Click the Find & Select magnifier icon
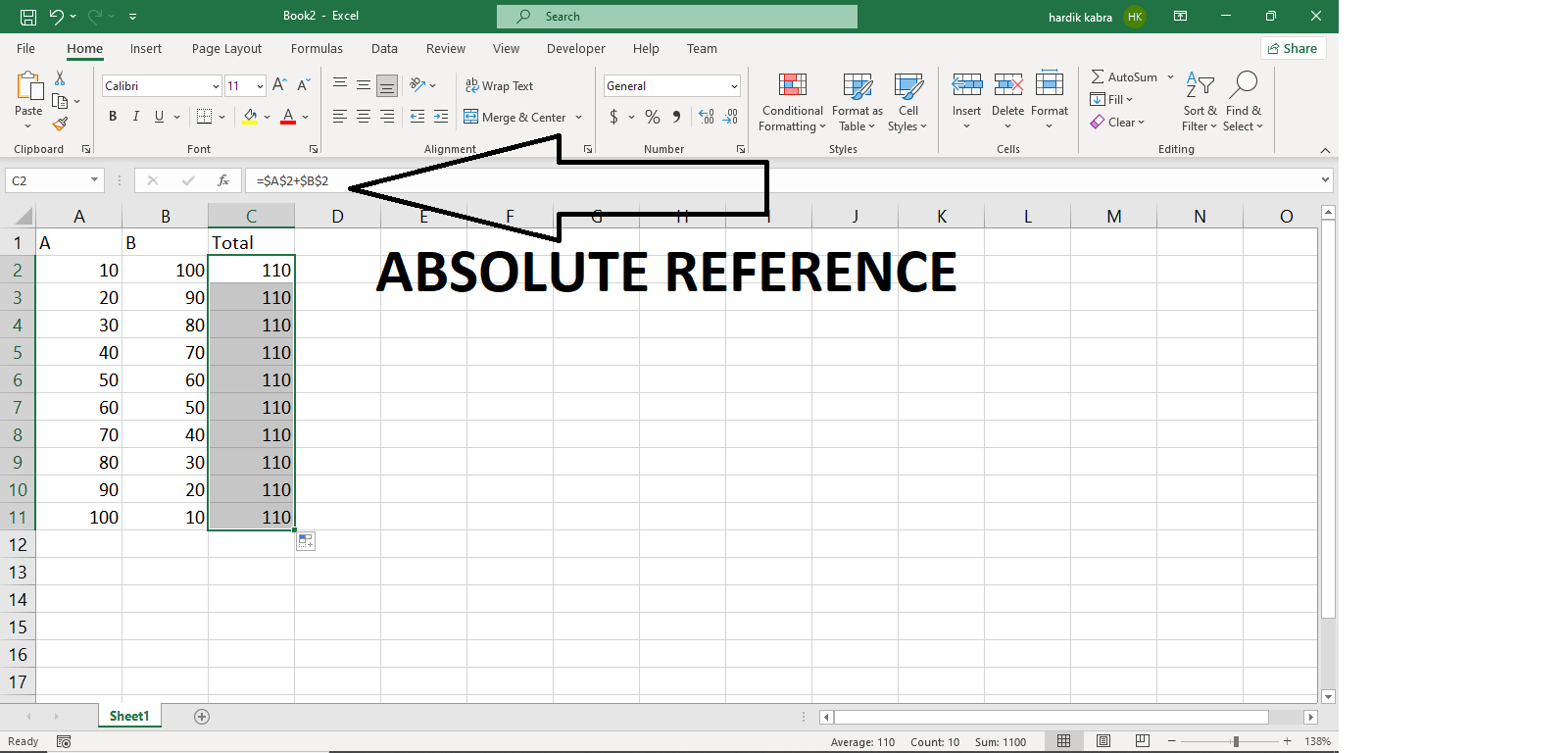Image resolution: width=1568 pixels, height=753 pixels. click(1243, 84)
